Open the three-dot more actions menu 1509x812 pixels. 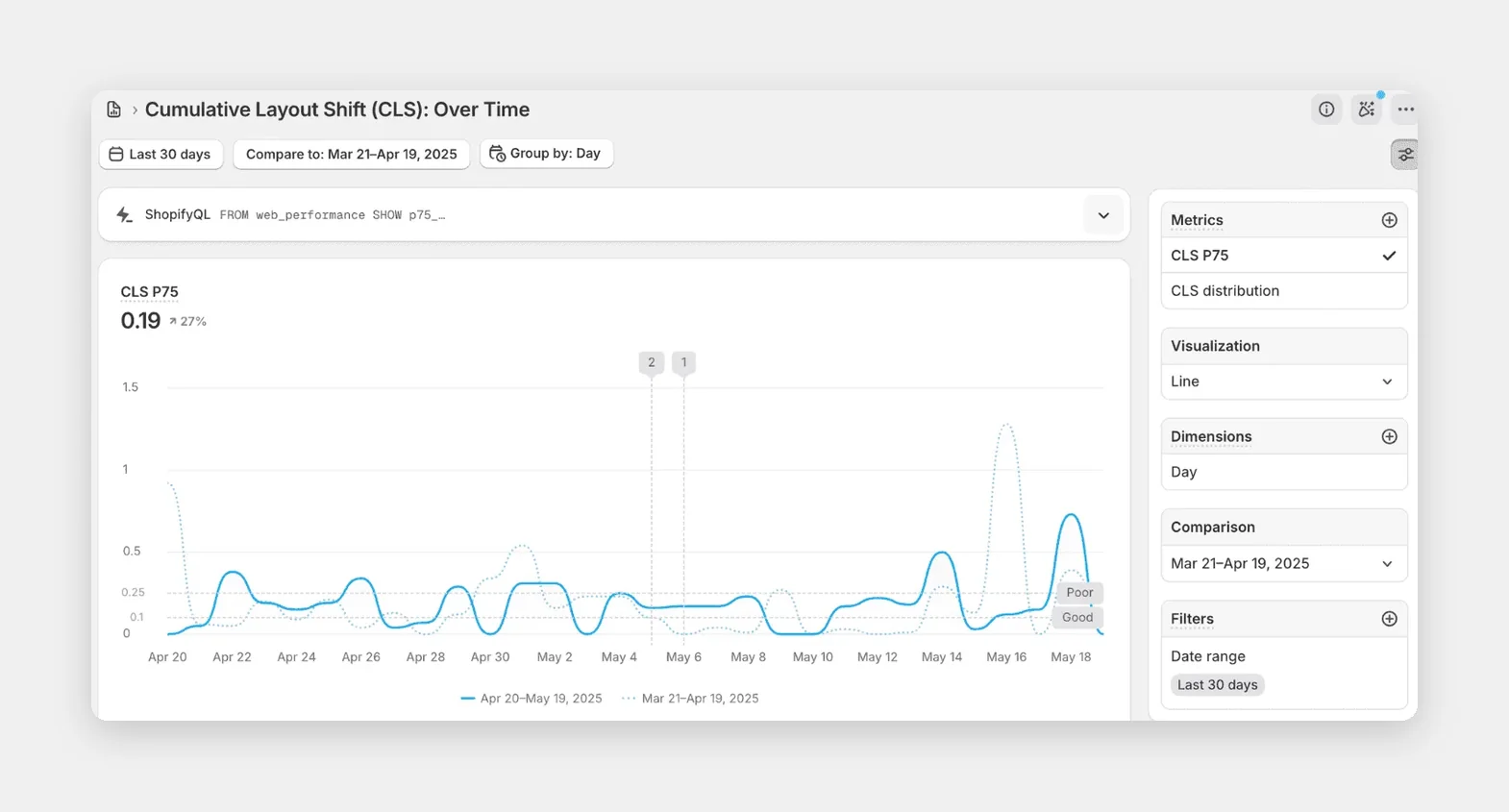click(x=1405, y=110)
